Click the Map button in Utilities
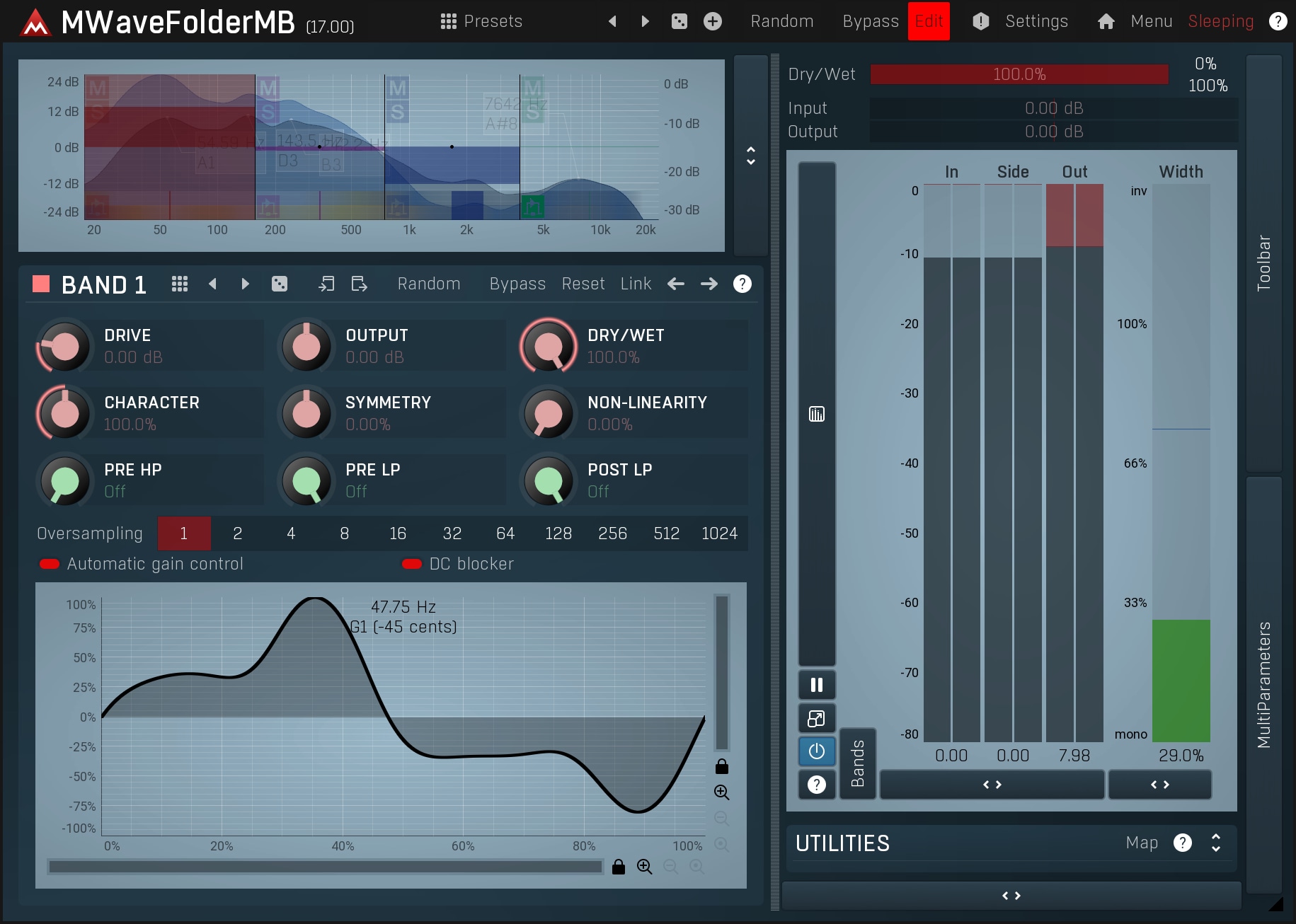This screenshot has width=1296, height=924. pyautogui.click(x=1141, y=843)
